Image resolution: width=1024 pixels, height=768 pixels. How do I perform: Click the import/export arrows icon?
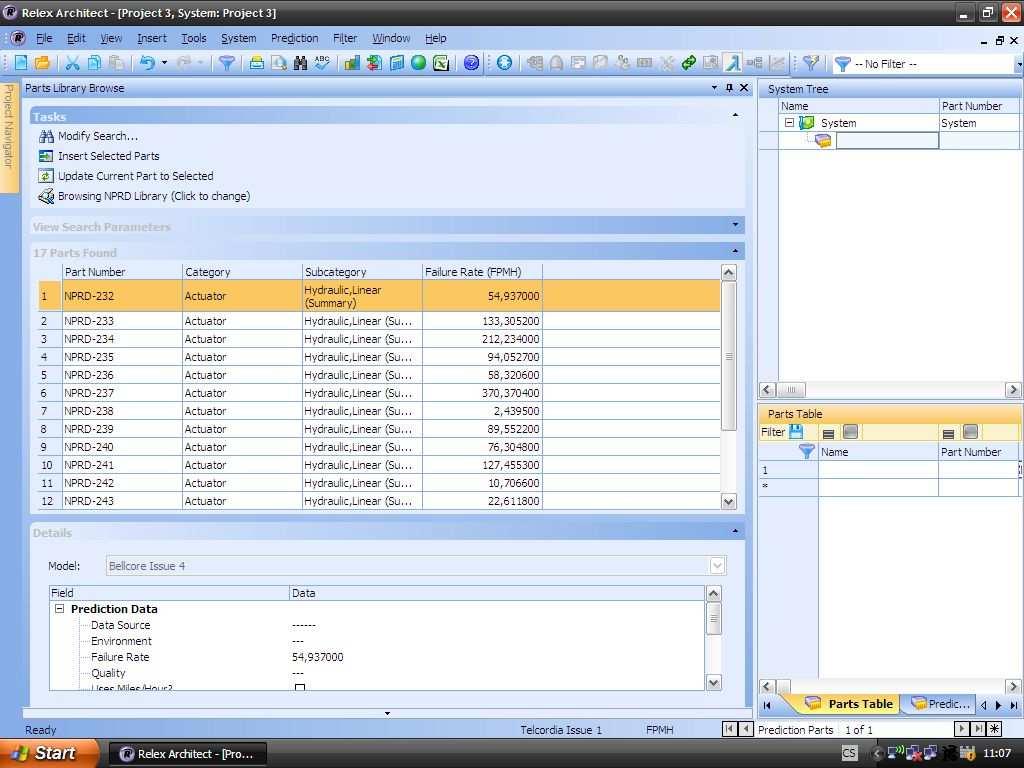point(374,63)
